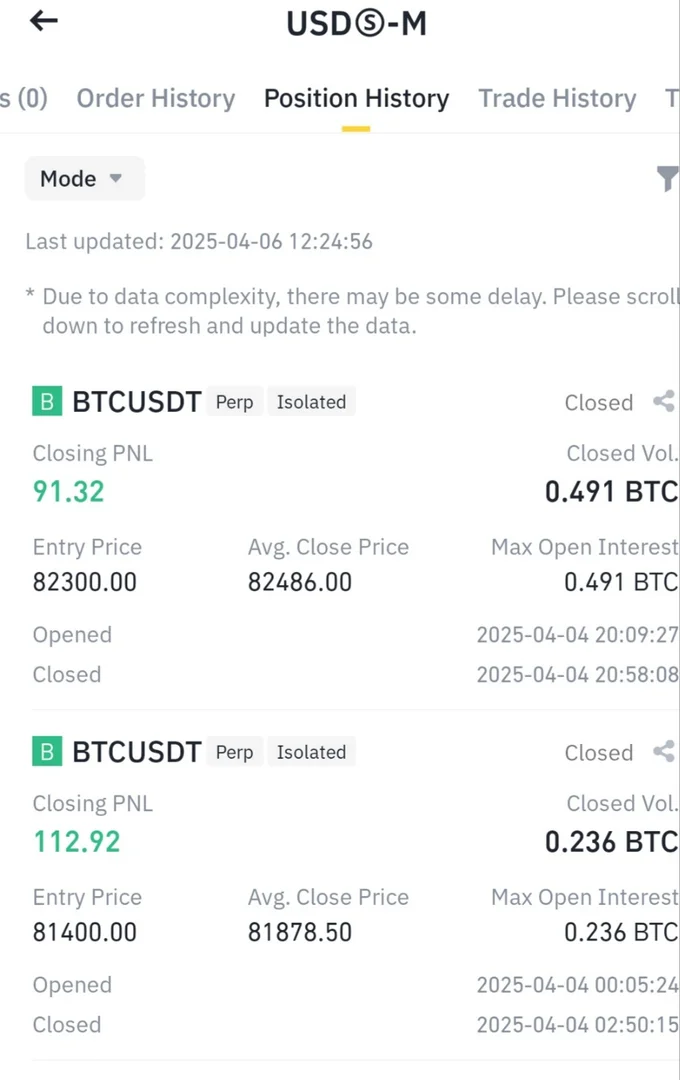Viewport: 680px width, 1080px height.
Task: Tap the first BTCUSDT green B icon
Action: pyautogui.click(x=47, y=402)
